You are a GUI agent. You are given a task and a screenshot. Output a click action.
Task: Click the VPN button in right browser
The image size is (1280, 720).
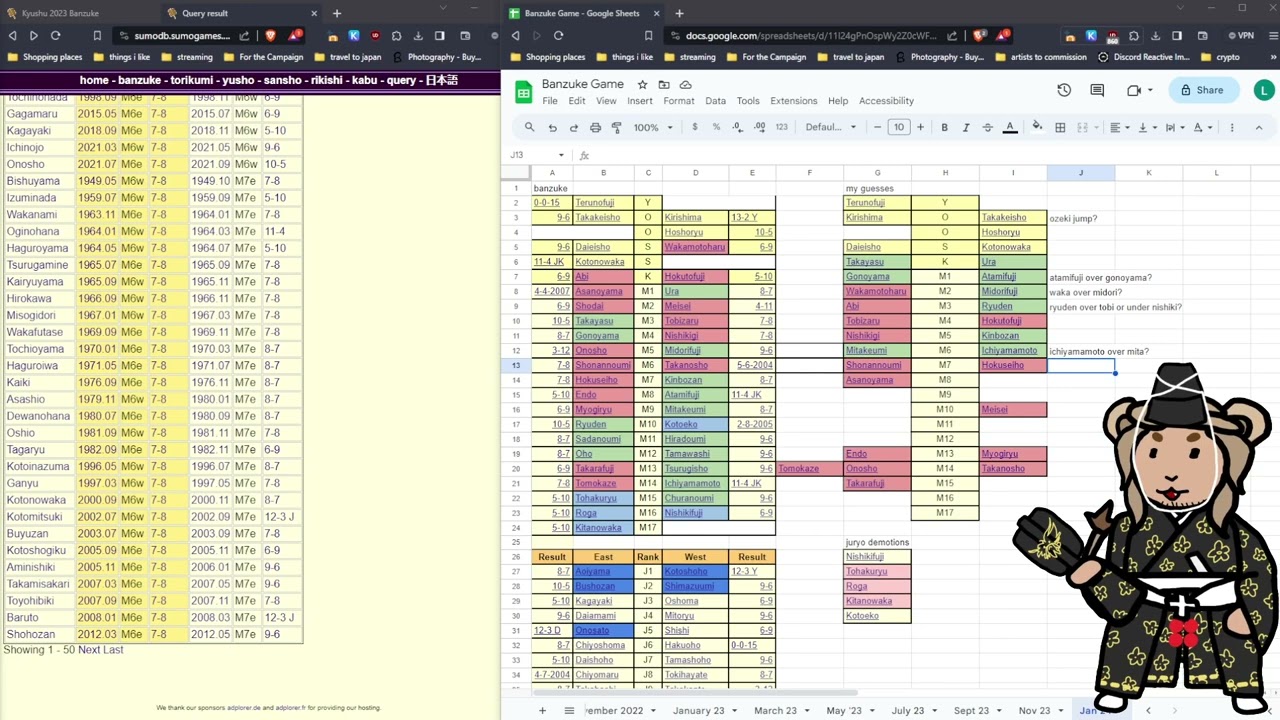click(x=1239, y=35)
